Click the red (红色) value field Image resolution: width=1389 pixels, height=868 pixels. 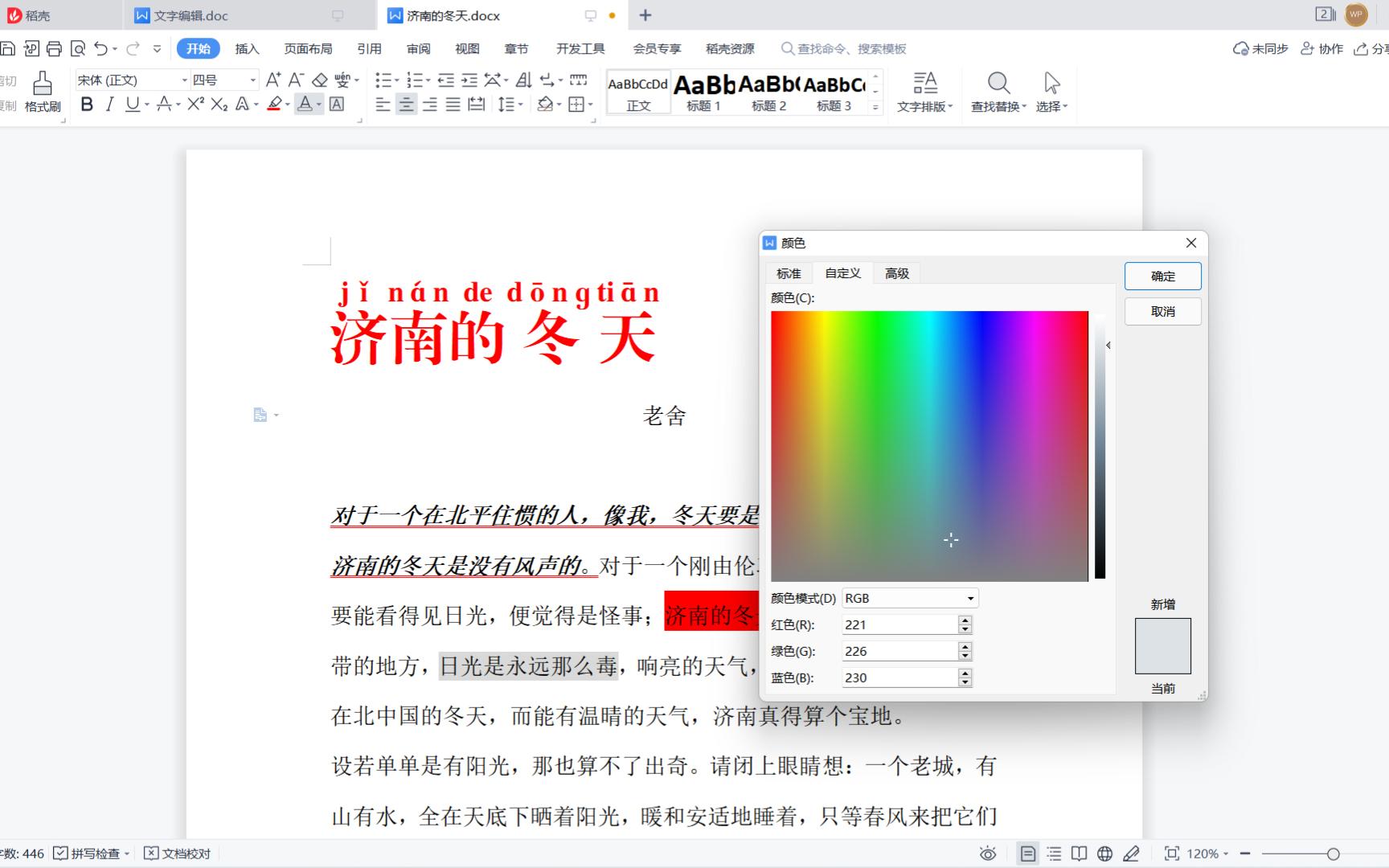(x=900, y=624)
